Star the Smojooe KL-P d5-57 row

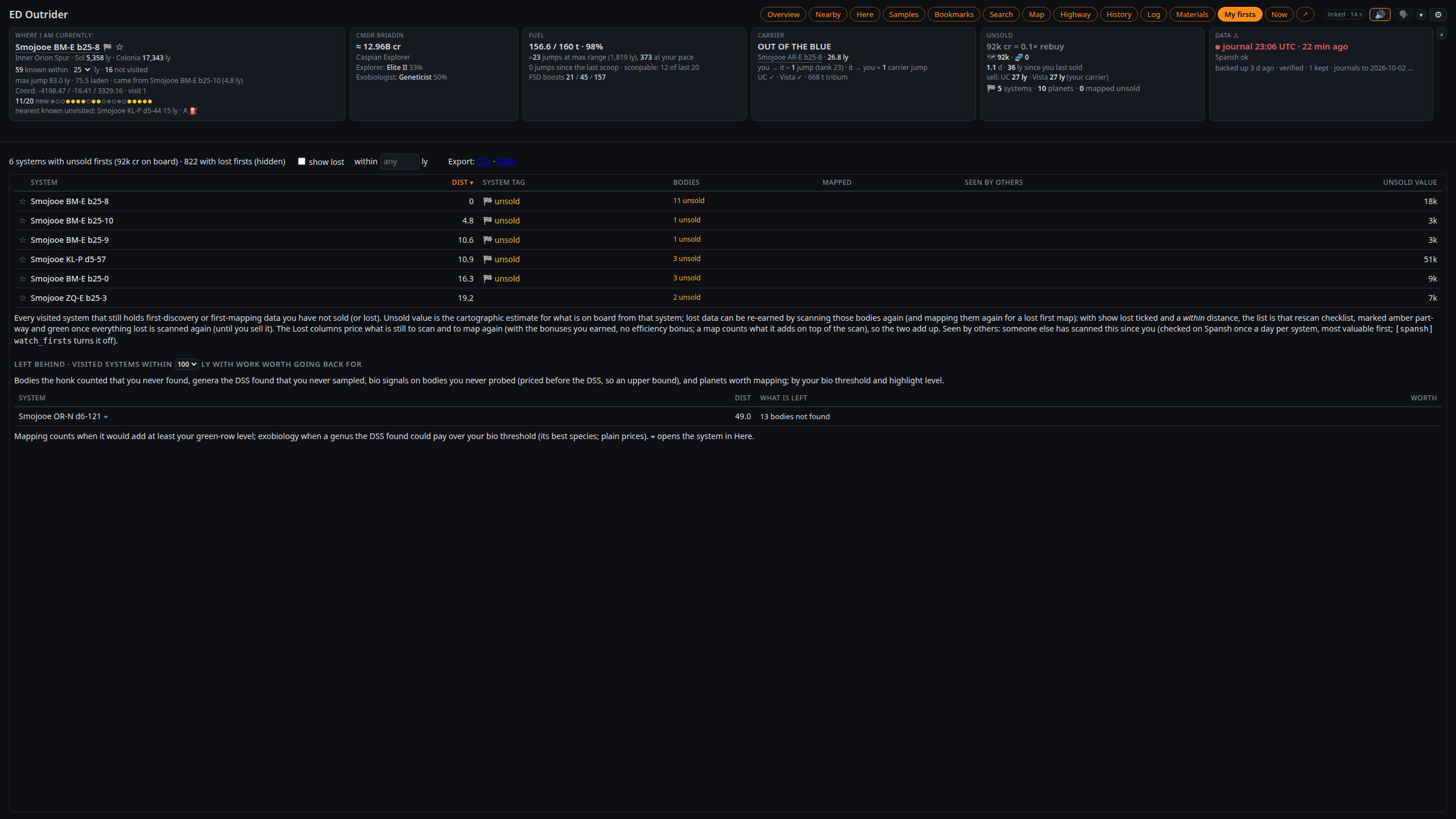23,259
